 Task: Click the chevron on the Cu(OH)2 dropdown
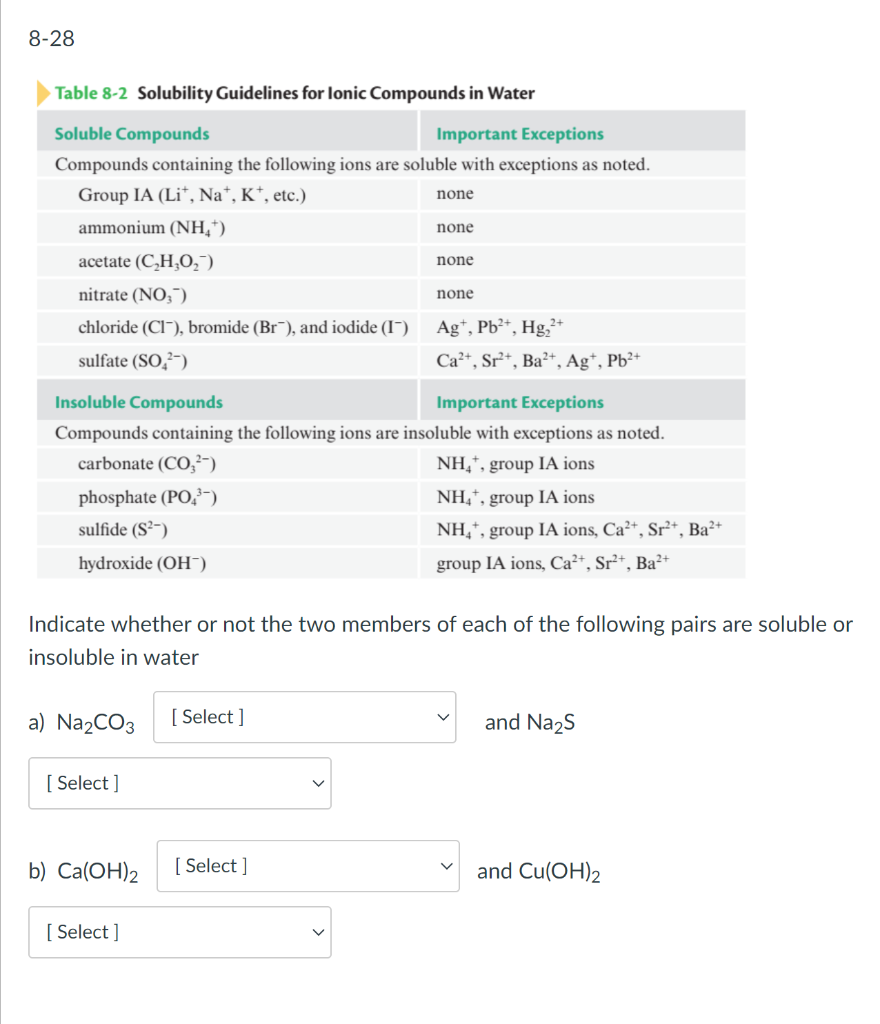pyautogui.click(x=318, y=932)
